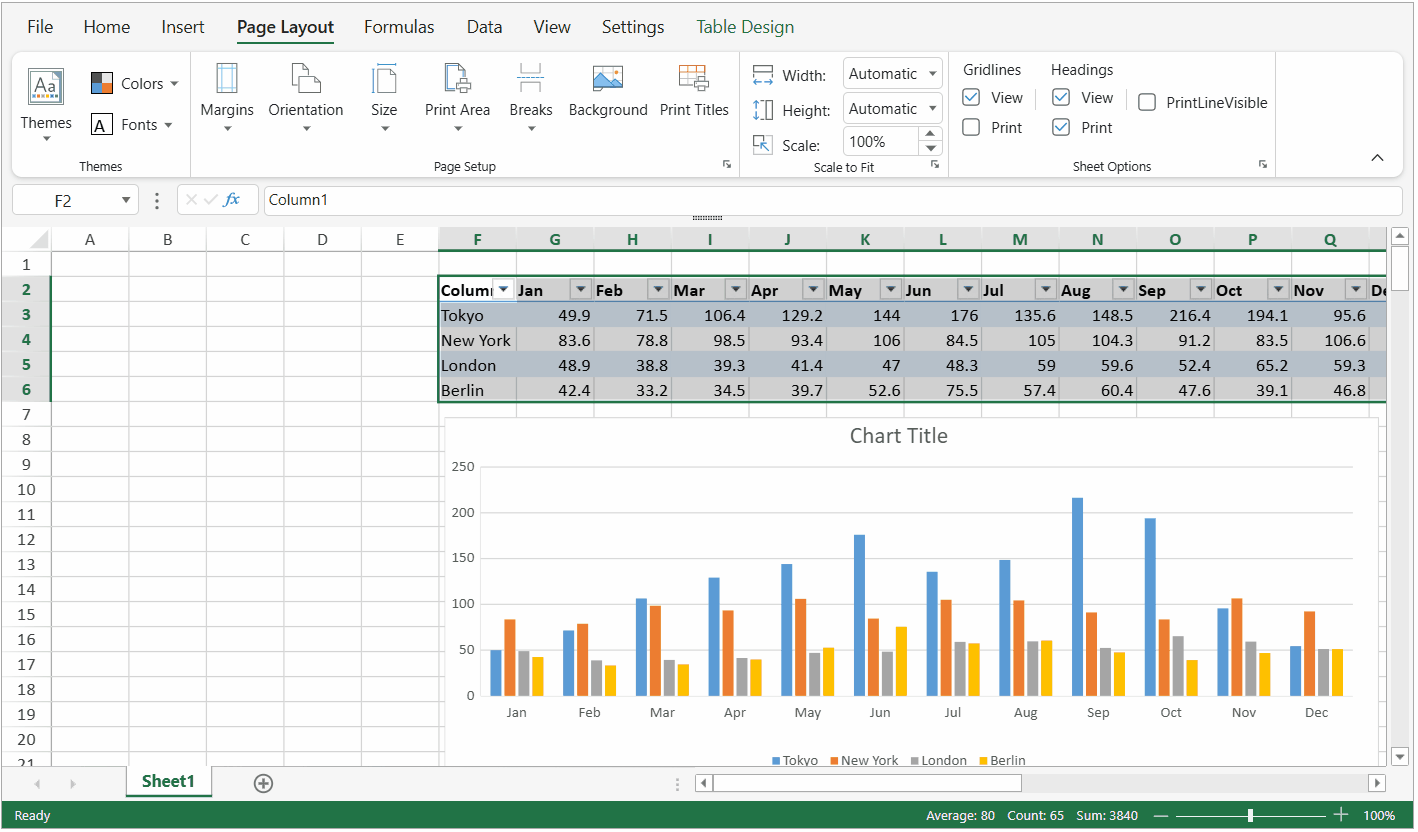This screenshot has width=1418, height=832.
Task: Select column header A
Action: (x=90, y=240)
